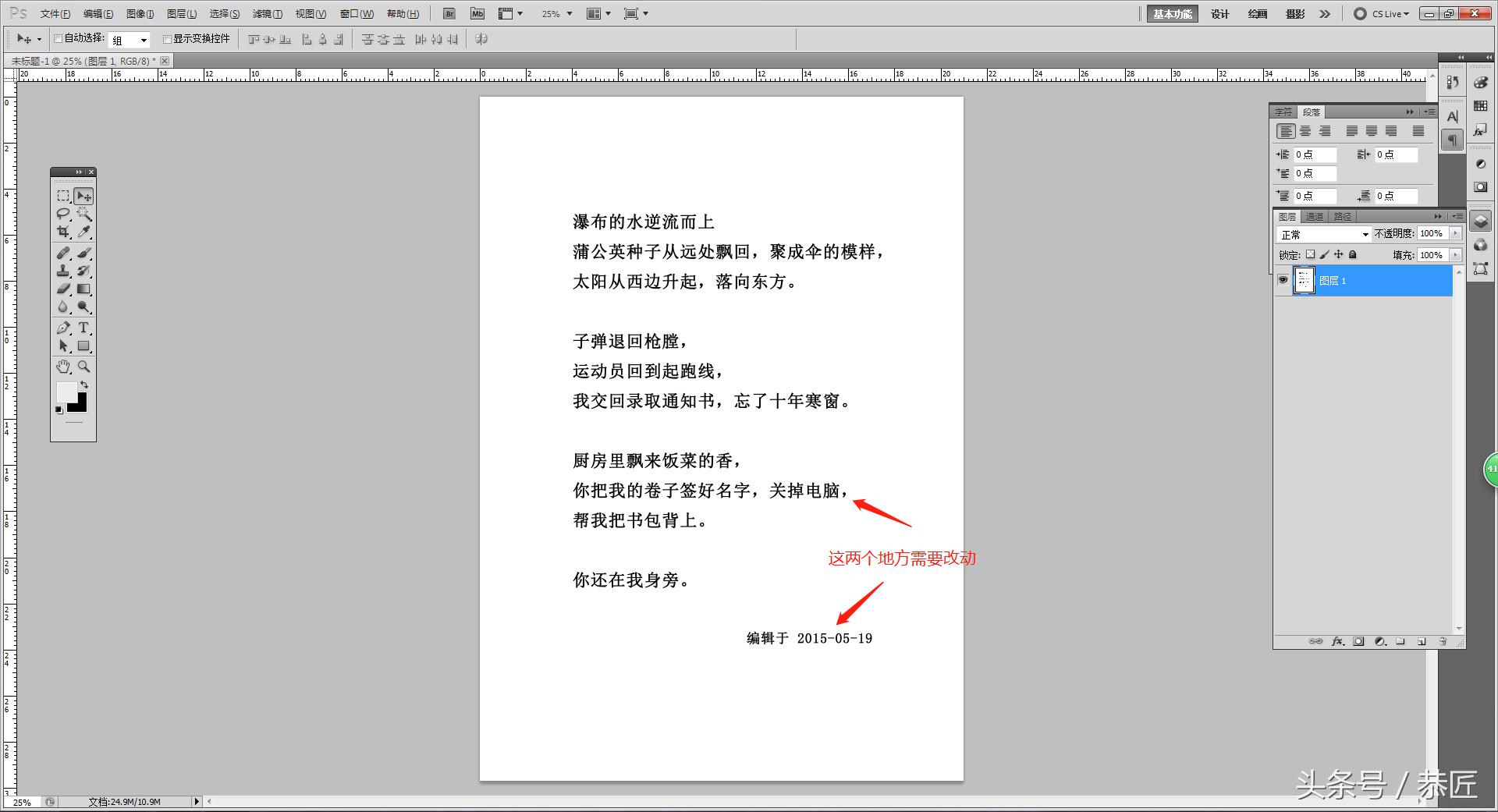Check 显示变换控件 in the options bar

[x=167, y=38]
